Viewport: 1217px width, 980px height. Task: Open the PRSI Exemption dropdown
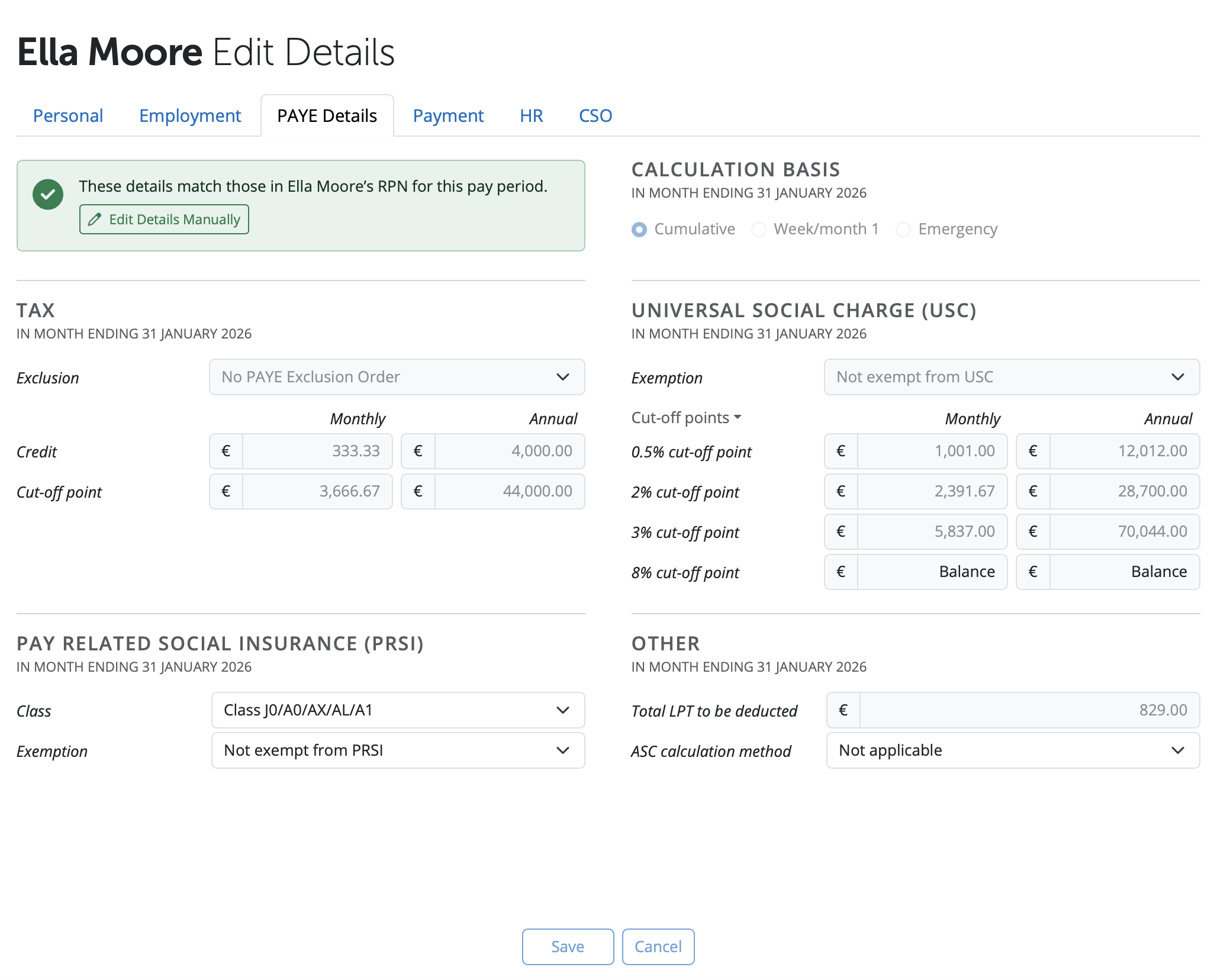coord(398,750)
